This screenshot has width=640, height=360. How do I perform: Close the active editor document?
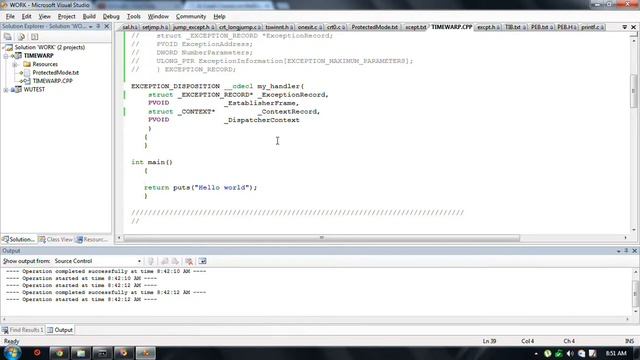coord(633,27)
